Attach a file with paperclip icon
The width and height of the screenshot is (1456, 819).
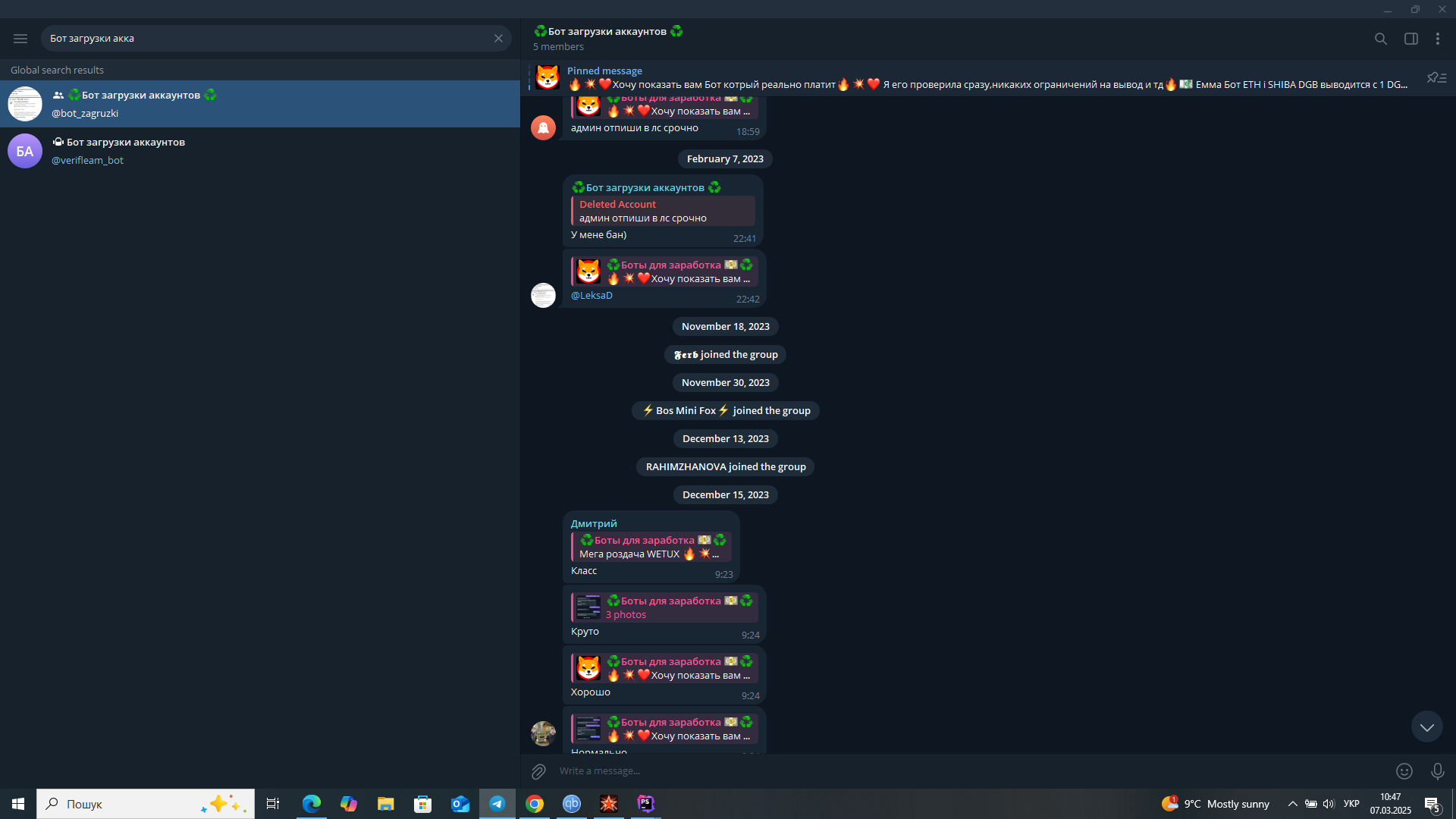coord(538,771)
